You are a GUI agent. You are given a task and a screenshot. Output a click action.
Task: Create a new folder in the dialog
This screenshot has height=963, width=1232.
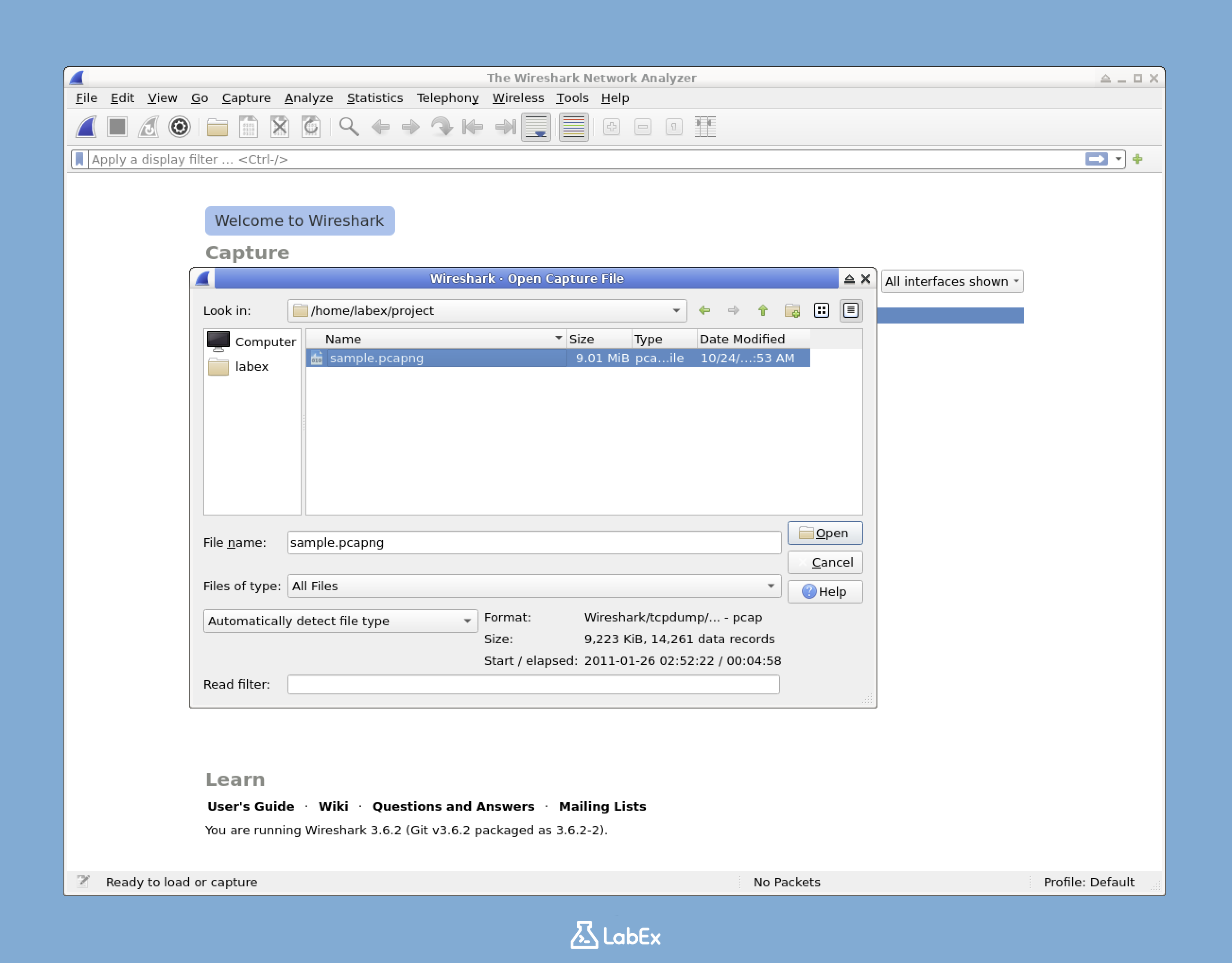[792, 310]
